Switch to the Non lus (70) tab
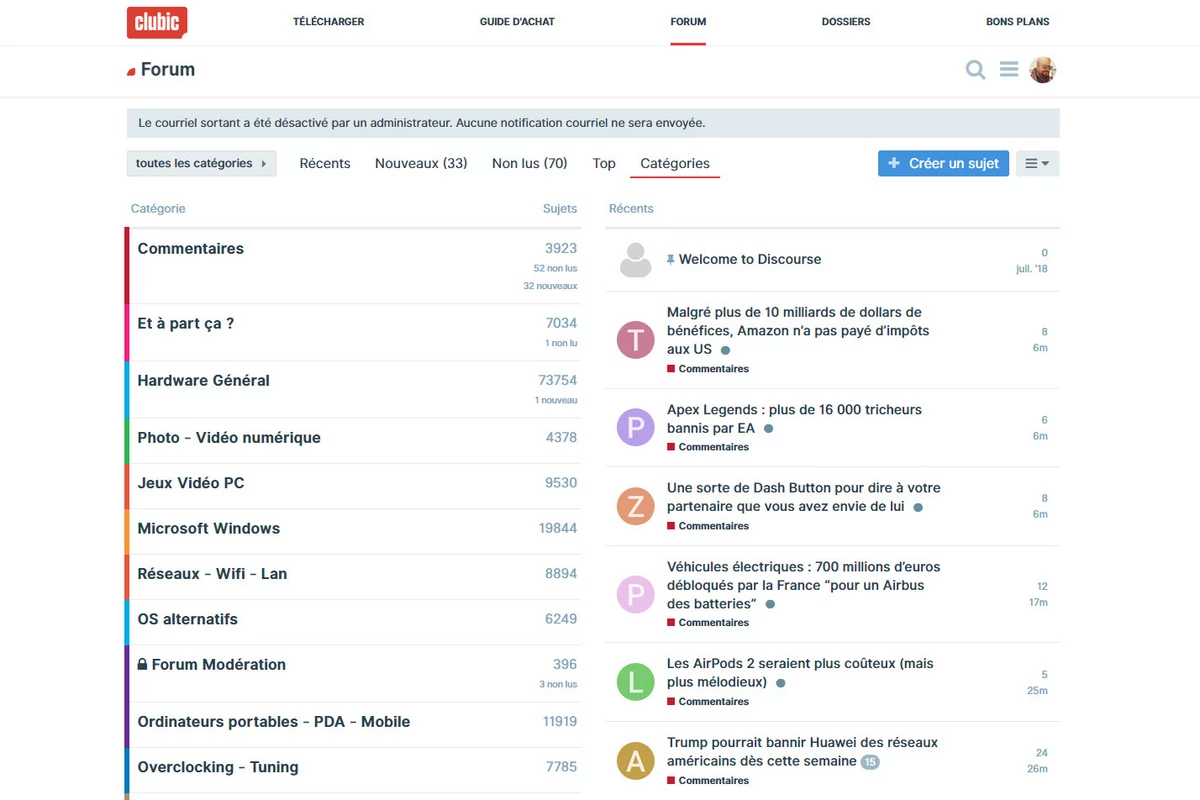 530,163
